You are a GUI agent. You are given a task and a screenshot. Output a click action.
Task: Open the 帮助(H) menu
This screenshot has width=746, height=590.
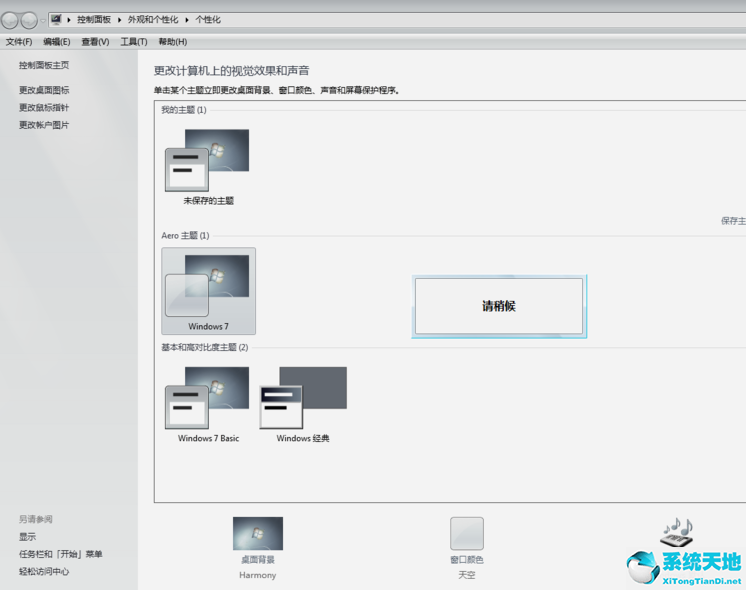coord(173,42)
